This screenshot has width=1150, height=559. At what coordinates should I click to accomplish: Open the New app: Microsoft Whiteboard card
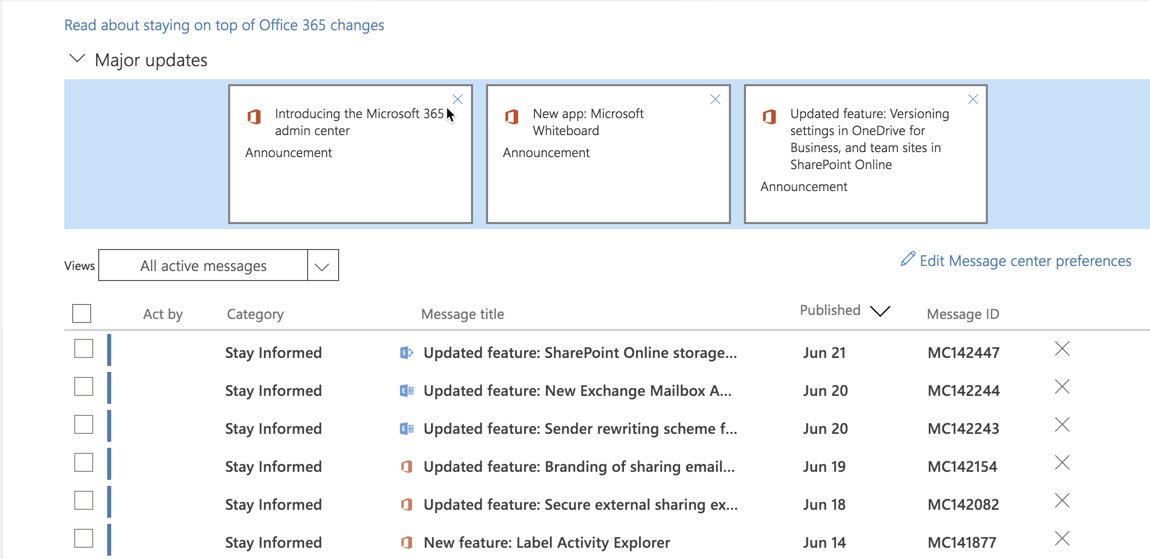coord(608,153)
